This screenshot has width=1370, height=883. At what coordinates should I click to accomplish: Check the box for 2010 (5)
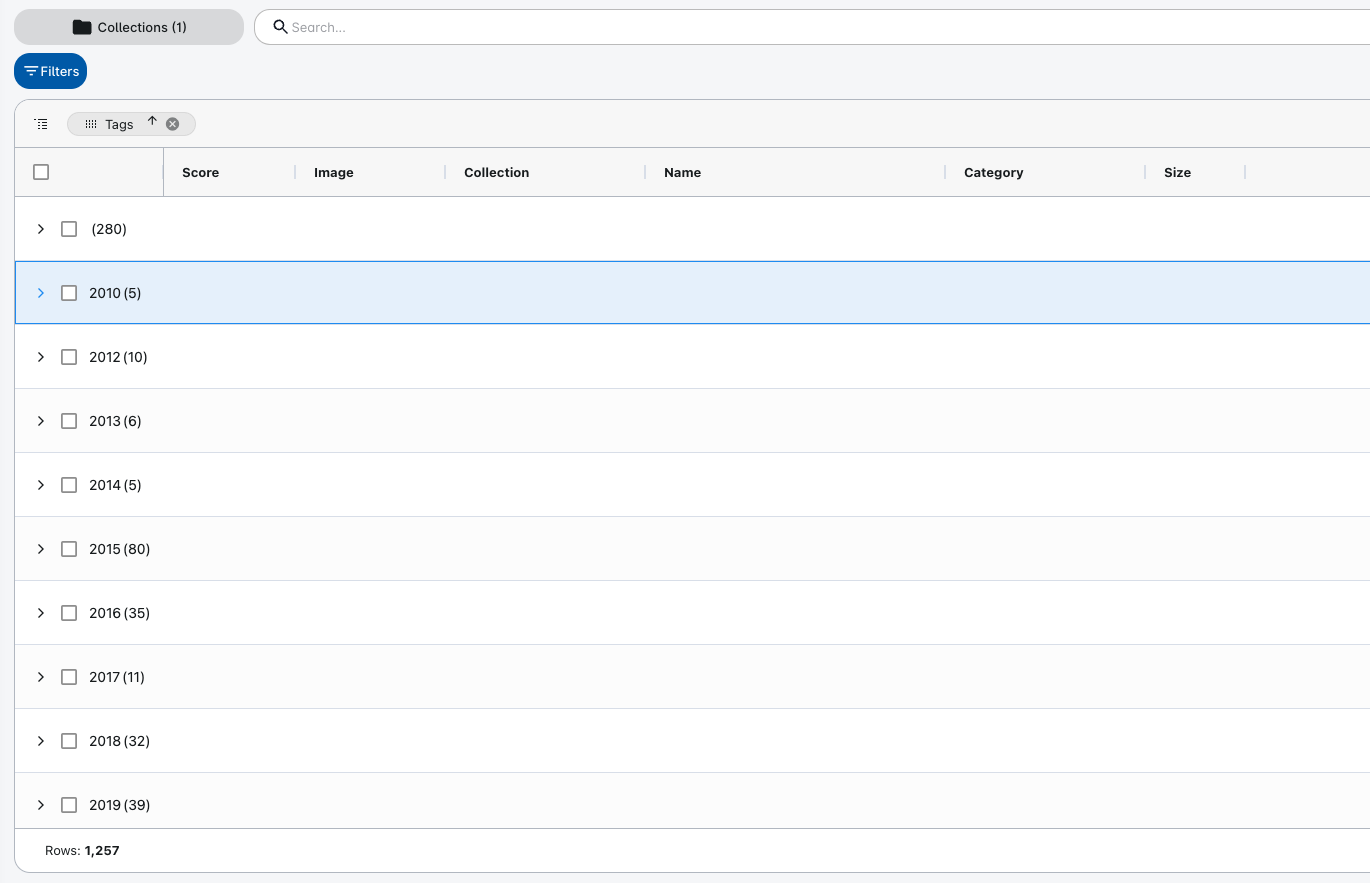[x=69, y=293]
